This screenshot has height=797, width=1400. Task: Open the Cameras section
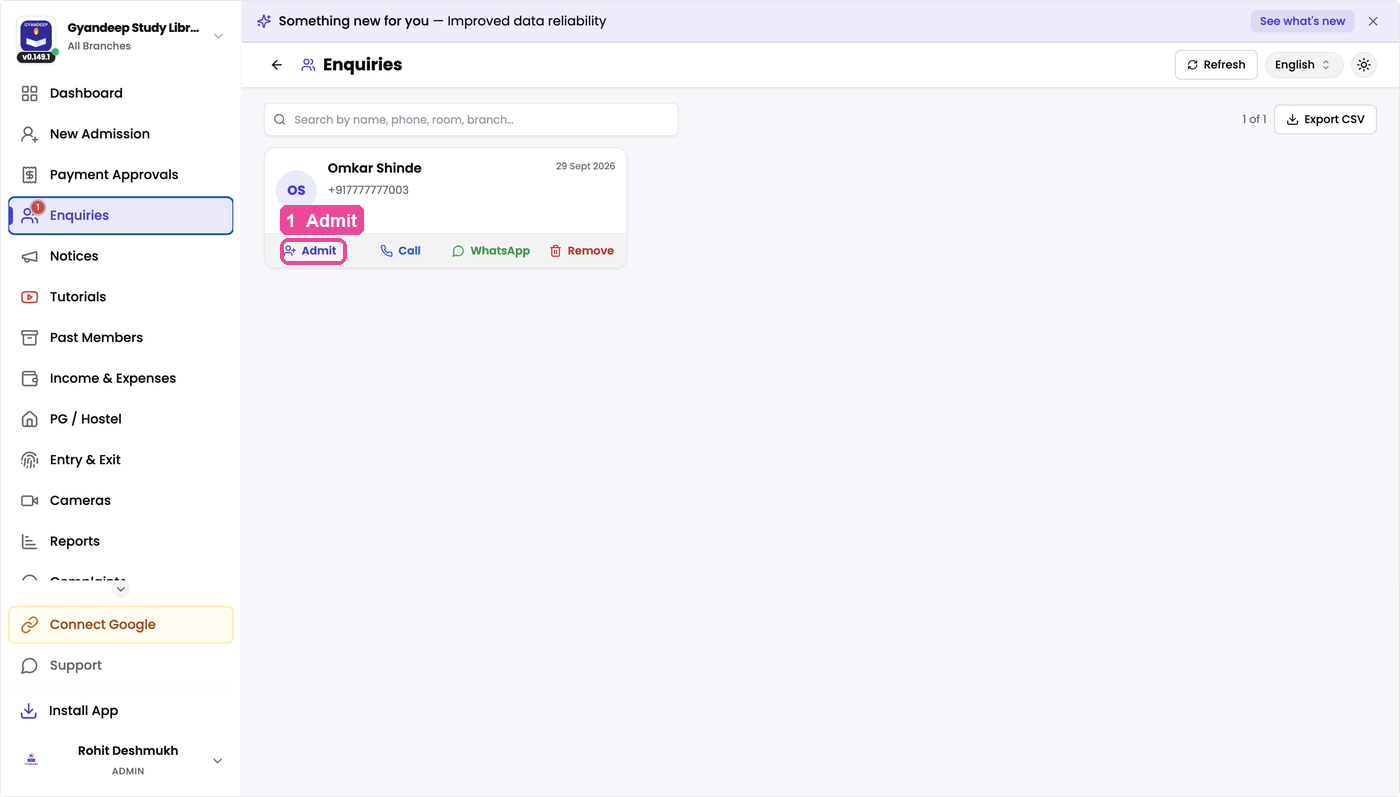[x=121, y=501]
